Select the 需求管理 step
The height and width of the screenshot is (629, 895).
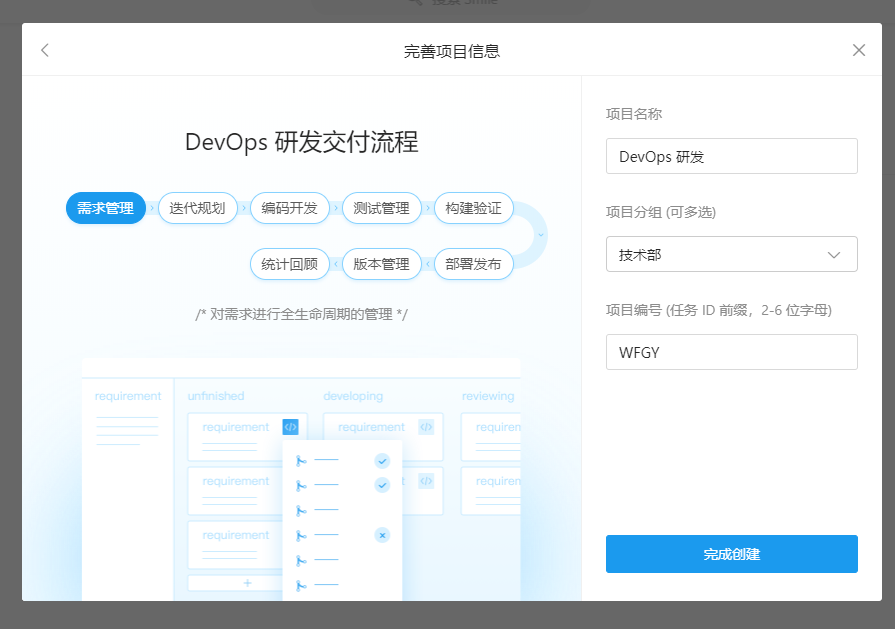pos(106,208)
